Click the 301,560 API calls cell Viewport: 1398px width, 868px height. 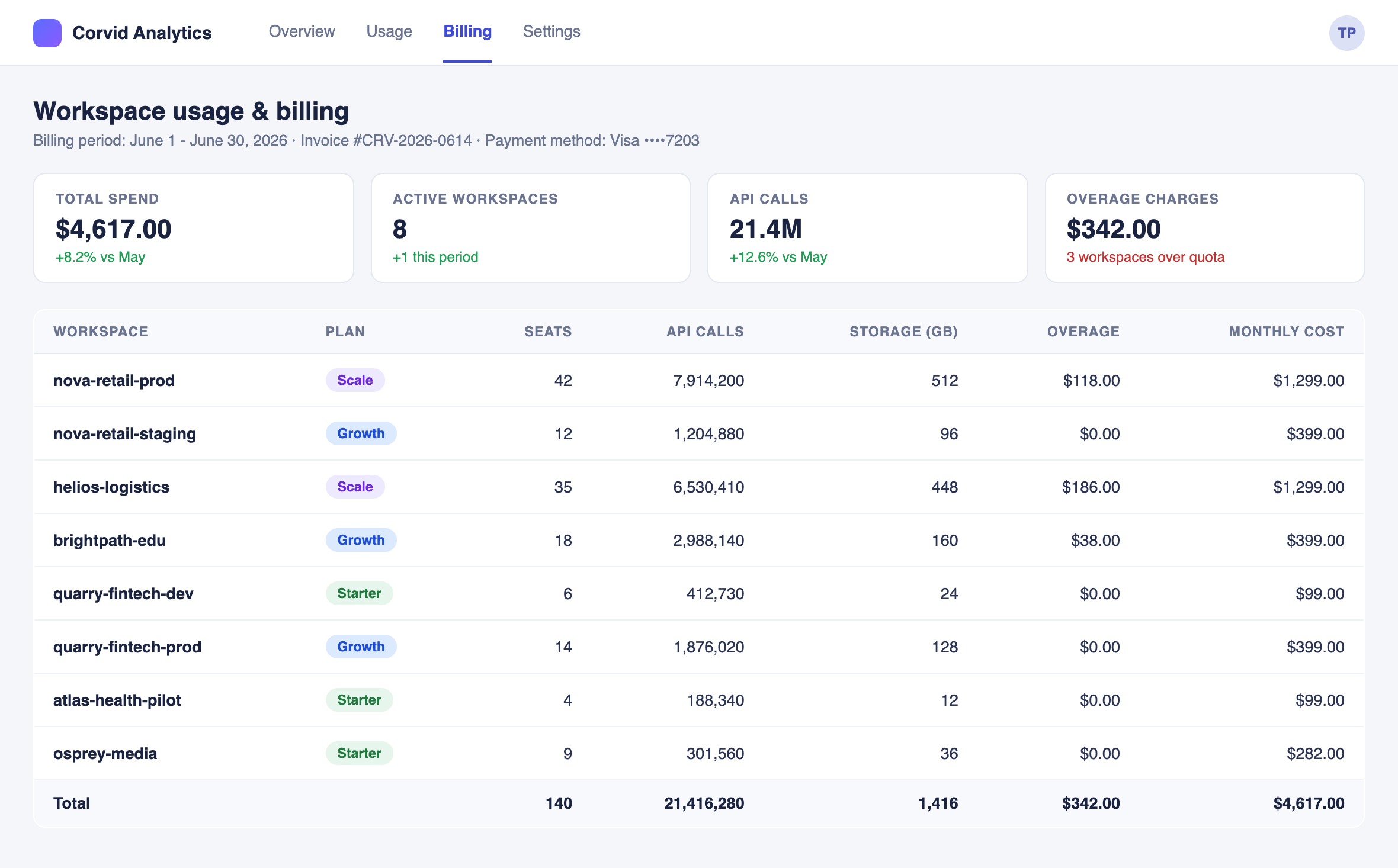click(x=715, y=753)
